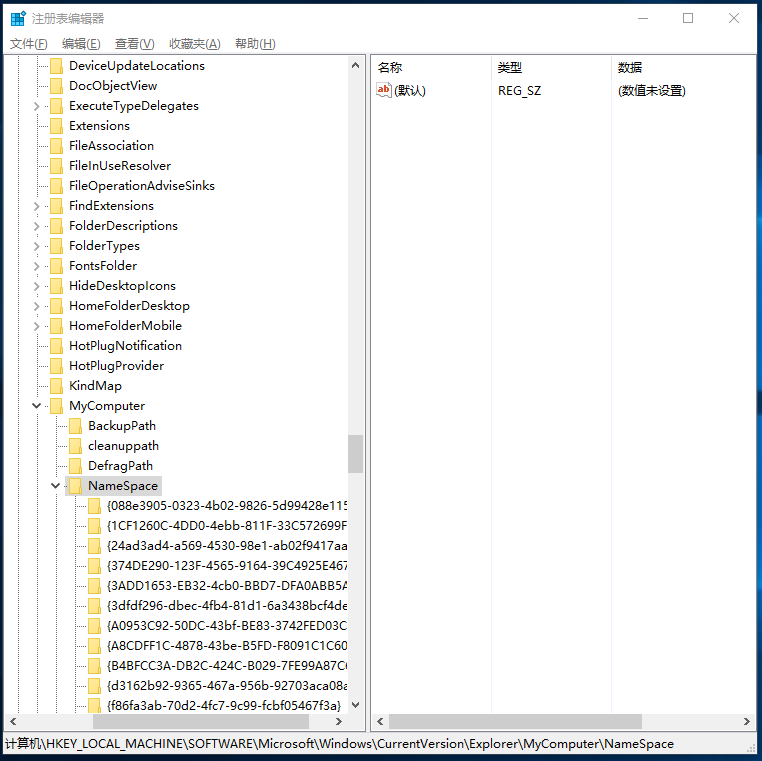
Task: Click the HotPlugNotification folder icon
Action: pos(56,346)
